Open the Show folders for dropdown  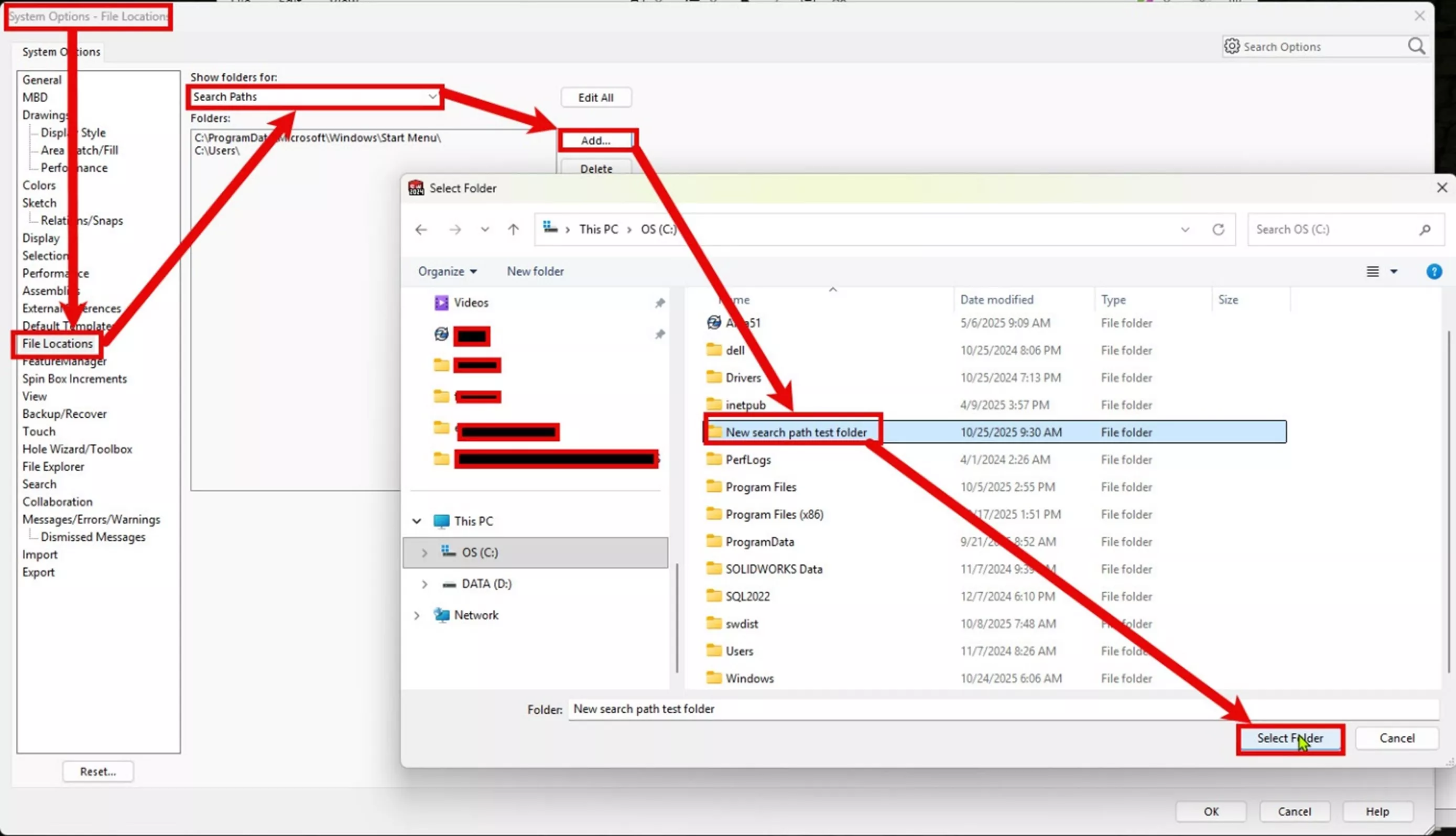(432, 96)
